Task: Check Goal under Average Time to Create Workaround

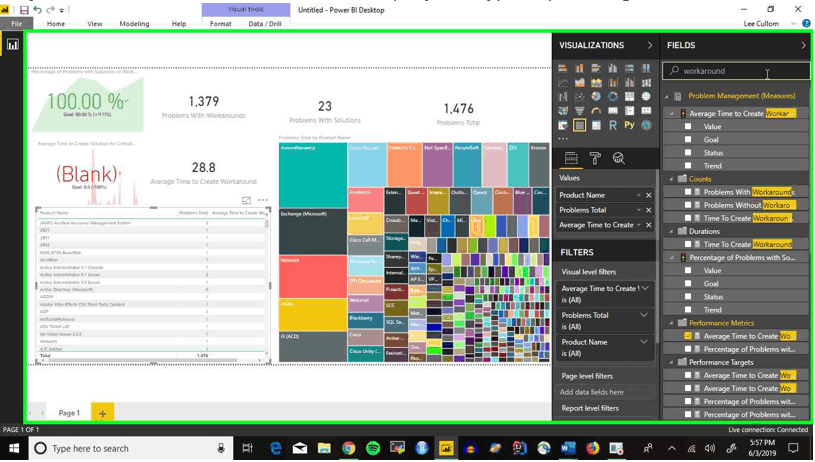Action: tap(688, 139)
